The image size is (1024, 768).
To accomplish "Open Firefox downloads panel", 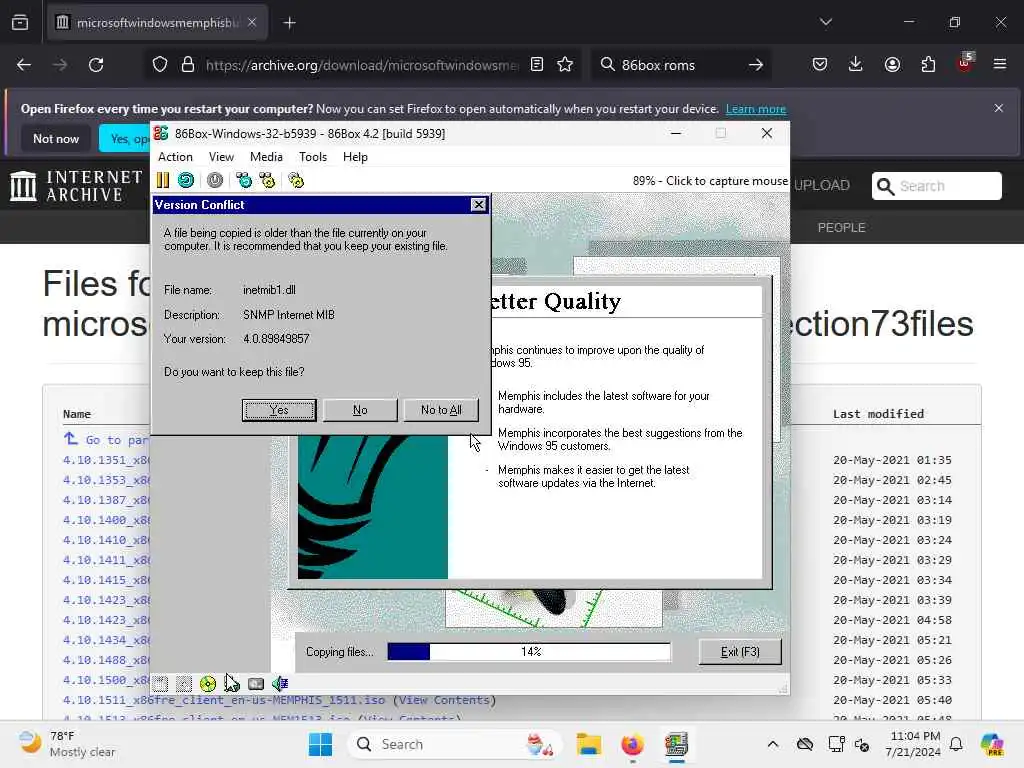I will (x=856, y=65).
